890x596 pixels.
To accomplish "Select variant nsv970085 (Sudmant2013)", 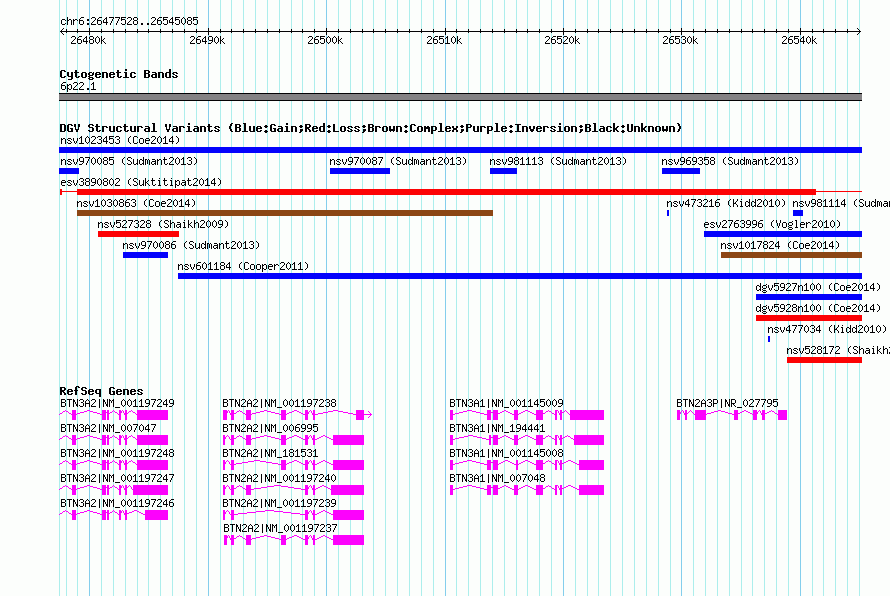I will 129,161.
